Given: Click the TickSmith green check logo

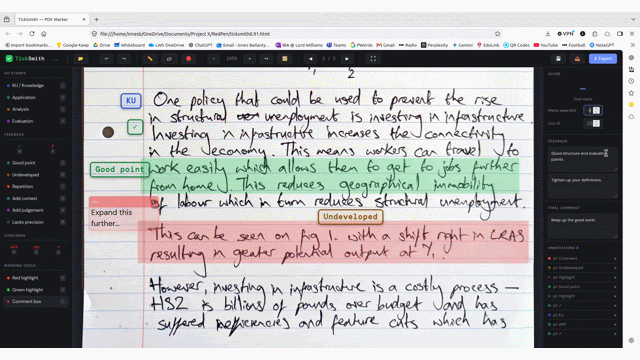Looking at the screenshot, I should tap(9, 59).
